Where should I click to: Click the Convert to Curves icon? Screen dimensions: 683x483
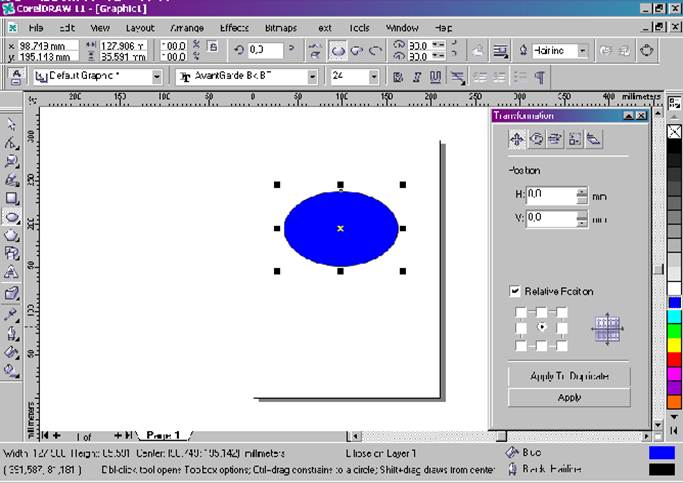pos(646,51)
